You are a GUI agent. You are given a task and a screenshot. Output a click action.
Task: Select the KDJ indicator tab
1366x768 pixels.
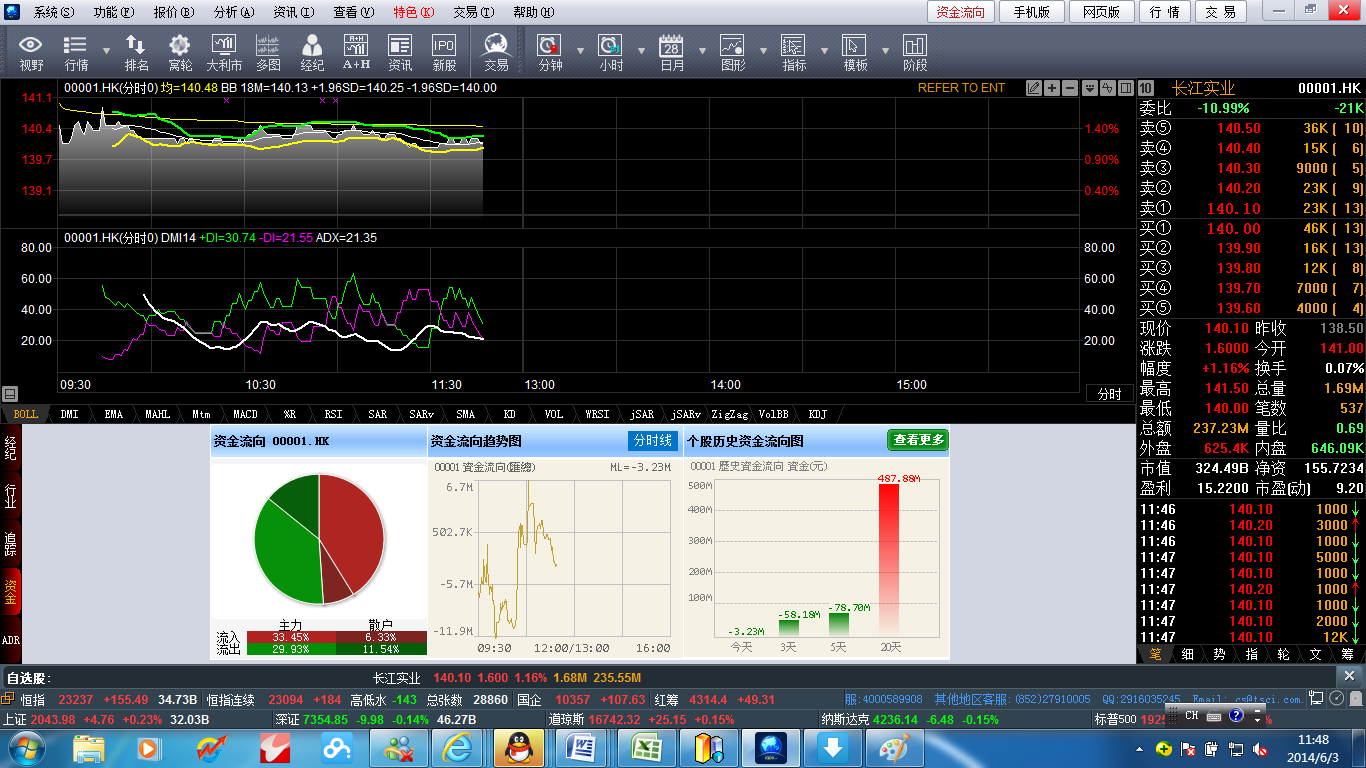click(x=817, y=414)
